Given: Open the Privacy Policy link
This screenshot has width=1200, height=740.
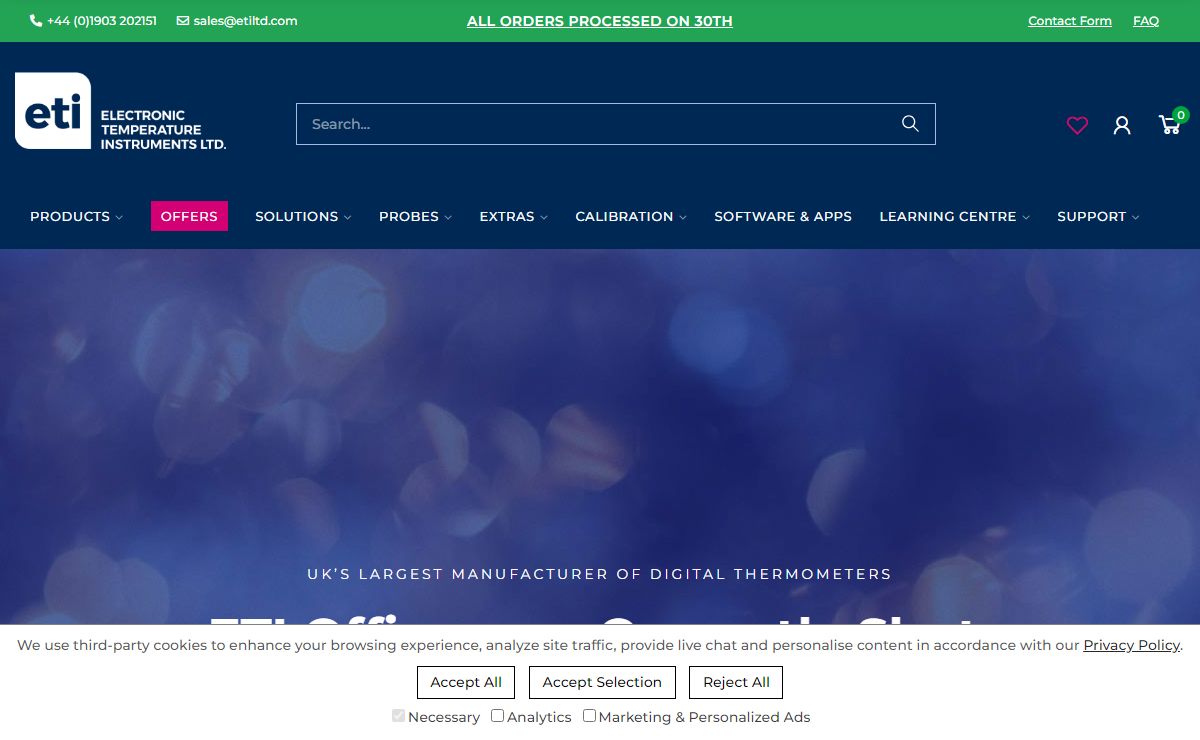Looking at the screenshot, I should (x=1131, y=645).
